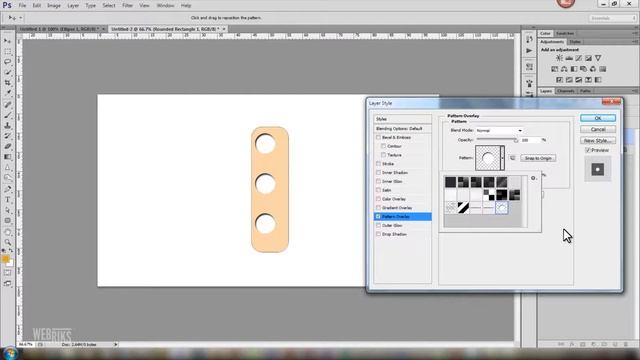
Task: Switch to the Swatches tab
Action: pyautogui.click(x=565, y=33)
